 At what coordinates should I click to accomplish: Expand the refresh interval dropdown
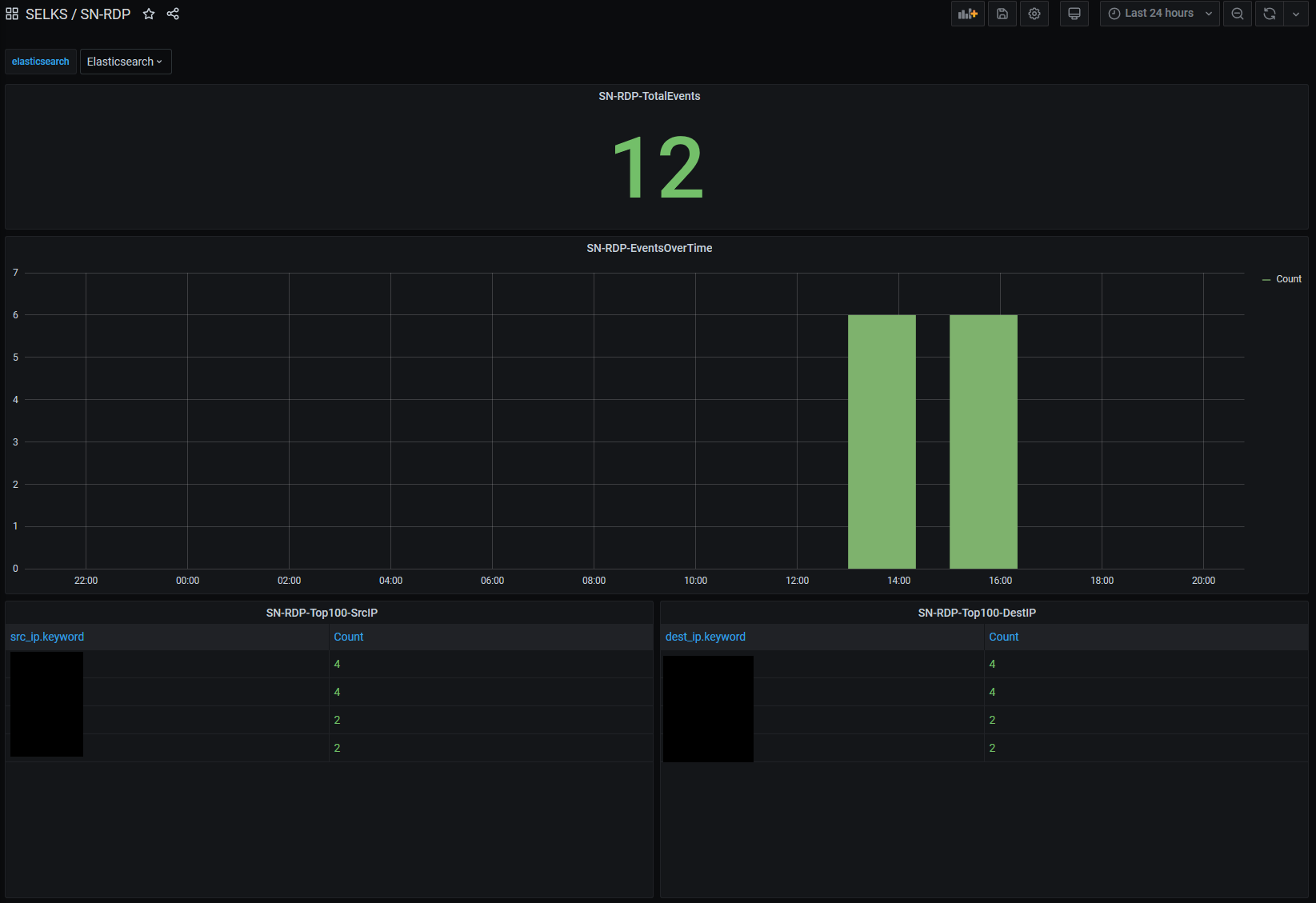click(1296, 14)
